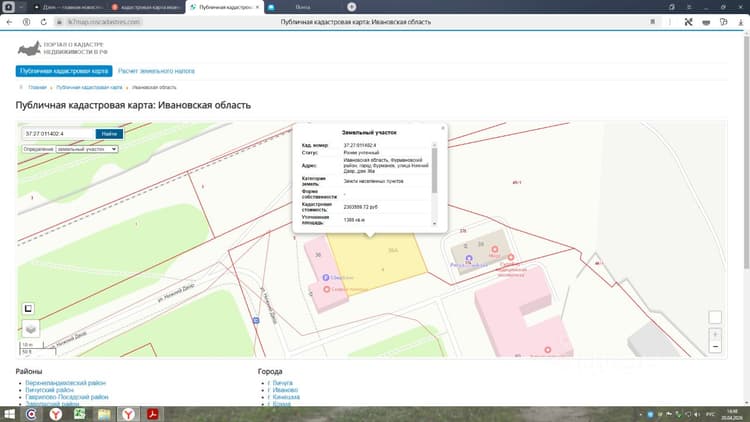This screenshot has width=750, height=422.
Task: Click the map layers icon
Action: coord(31,329)
